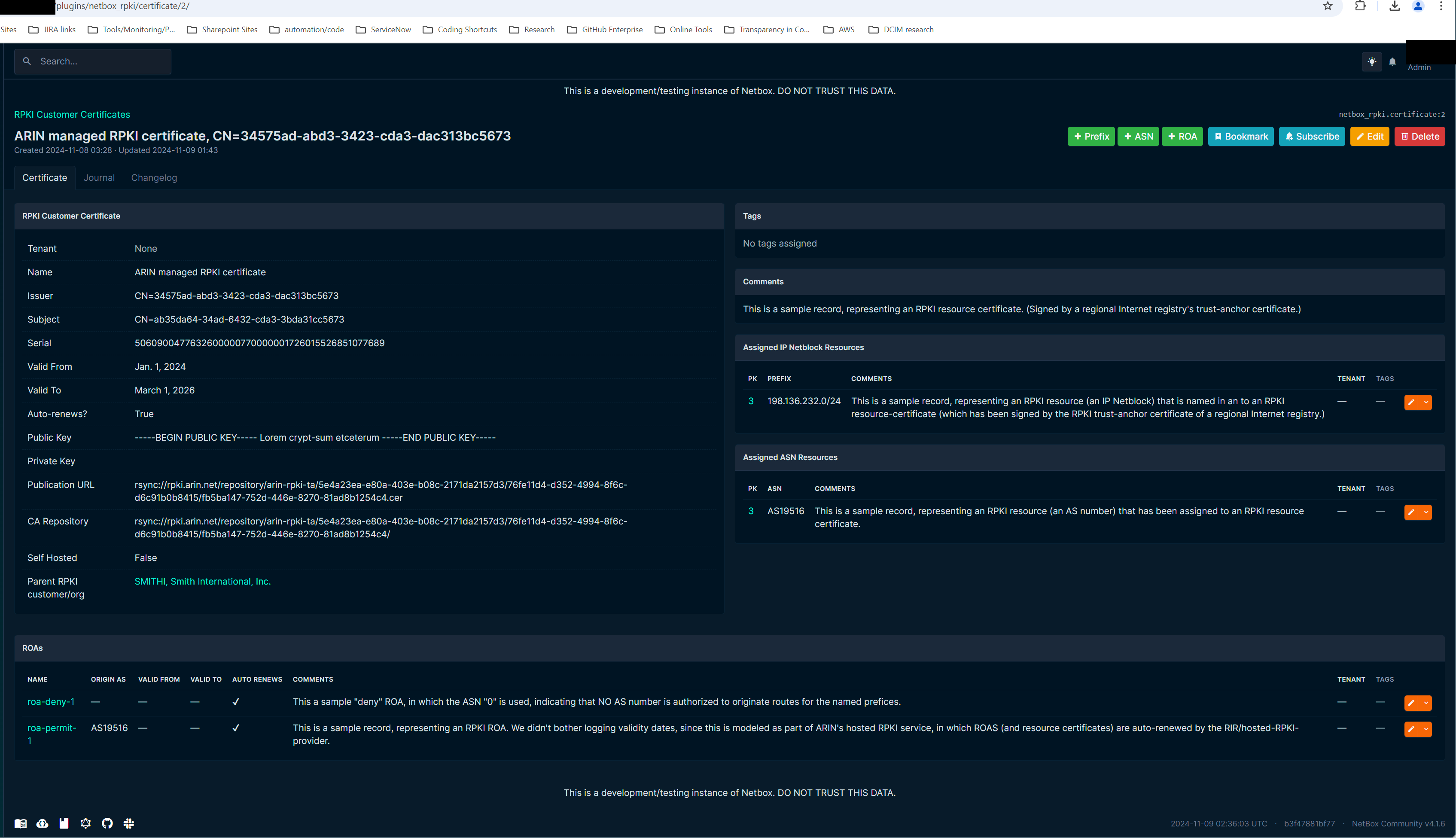1456x838 pixels.
Task: Click the prefix 198.136.232.0/24 cell
Action: pyautogui.click(x=804, y=401)
